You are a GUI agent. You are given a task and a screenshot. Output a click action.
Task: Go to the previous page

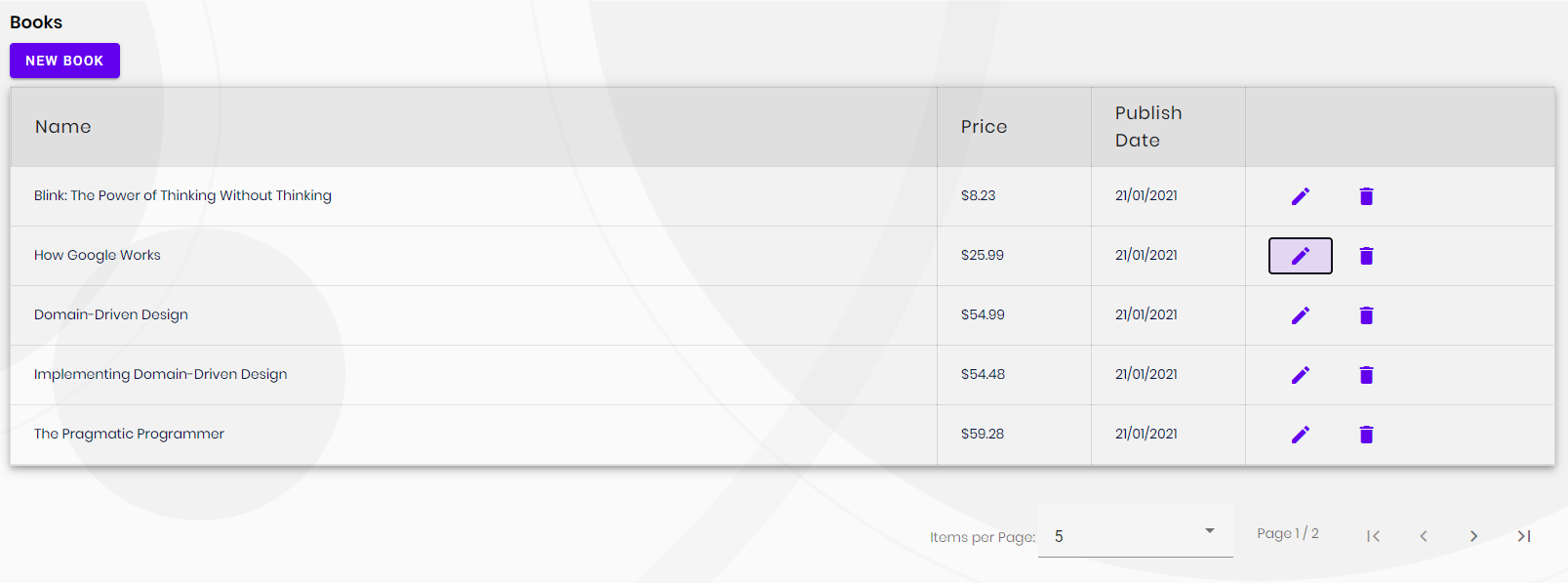tap(1424, 536)
